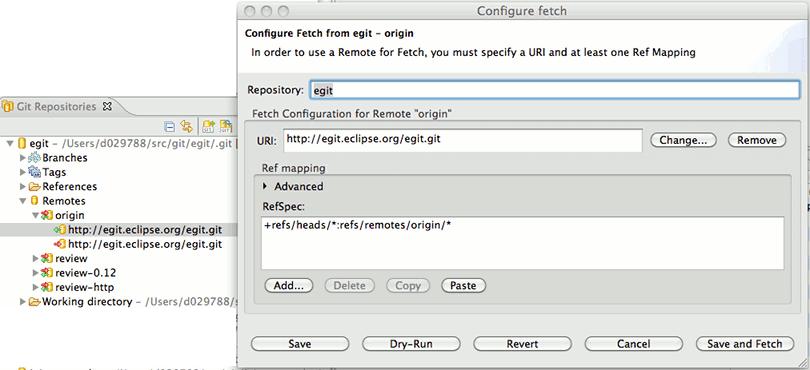Expand the review remote node
810x370 pixels.
click(x=36, y=258)
